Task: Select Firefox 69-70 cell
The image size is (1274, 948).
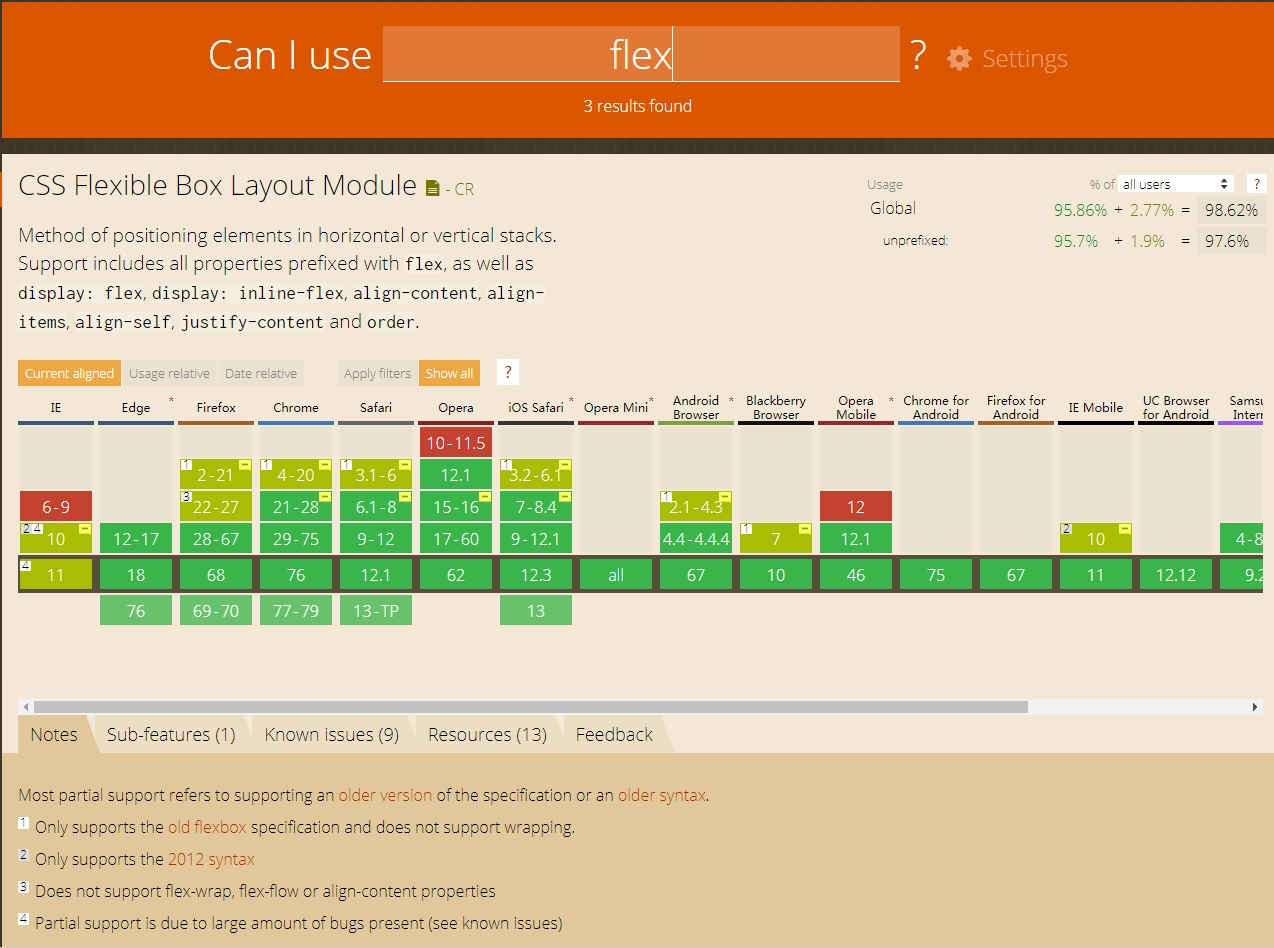Action: [216, 610]
